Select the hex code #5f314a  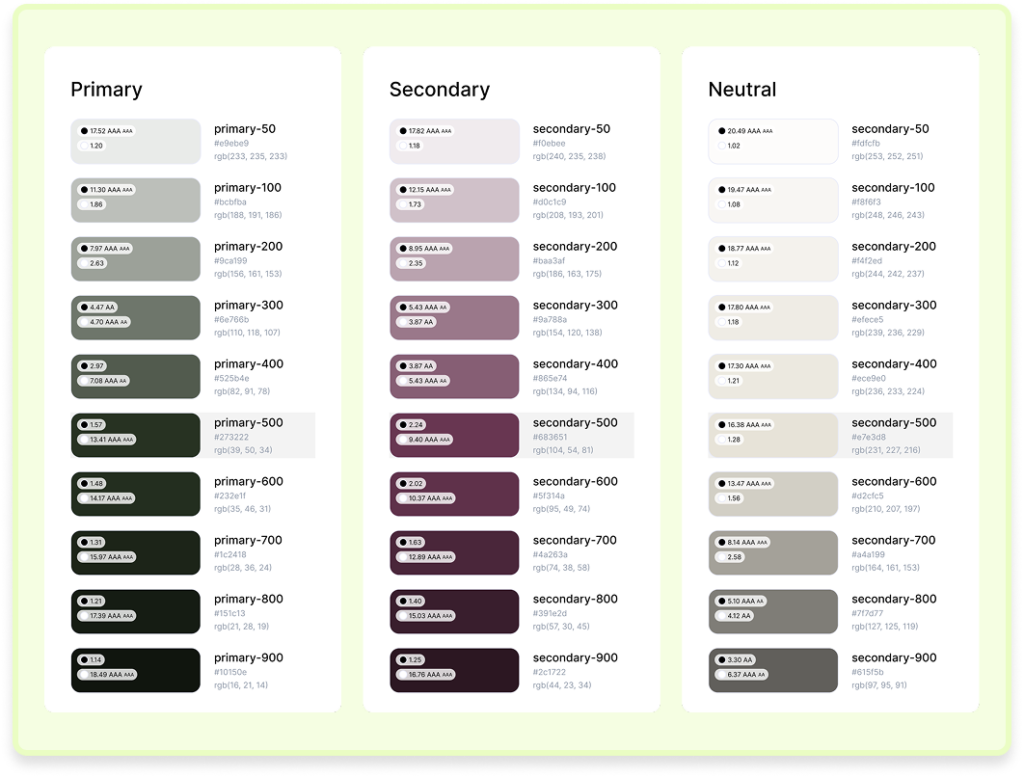[549, 496]
